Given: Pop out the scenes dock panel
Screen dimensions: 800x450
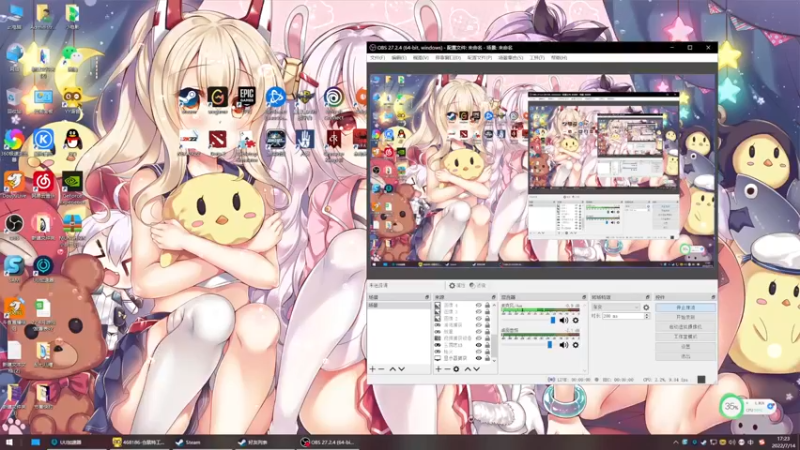Looking at the screenshot, I should [x=427, y=297].
